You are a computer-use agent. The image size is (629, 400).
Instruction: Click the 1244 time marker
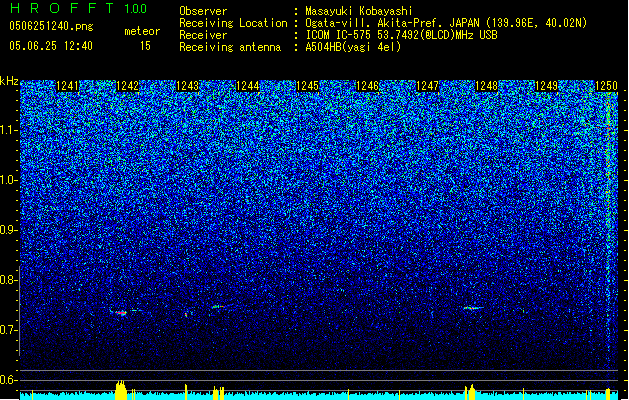(248, 86)
